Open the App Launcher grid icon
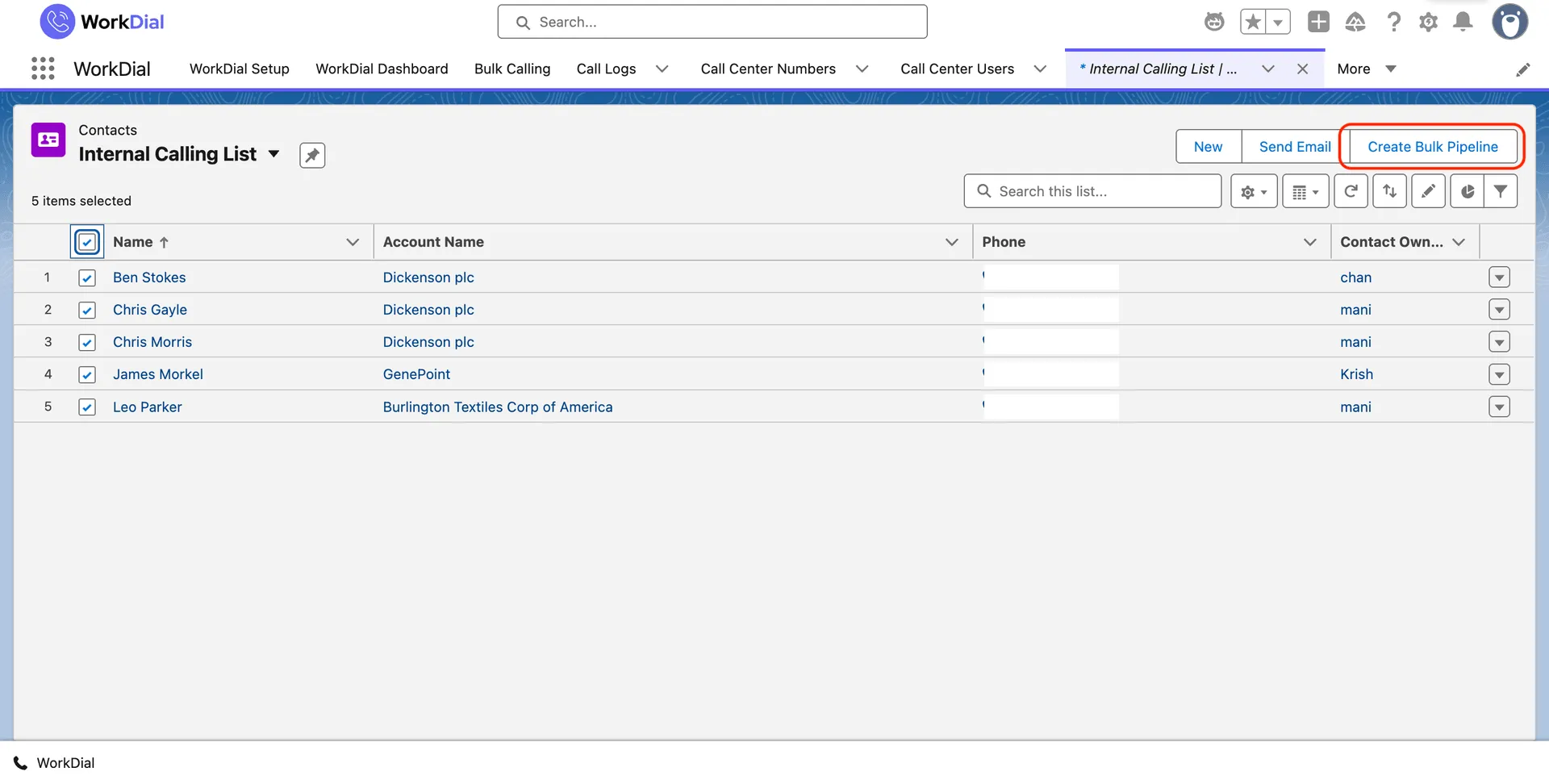 pos(43,69)
